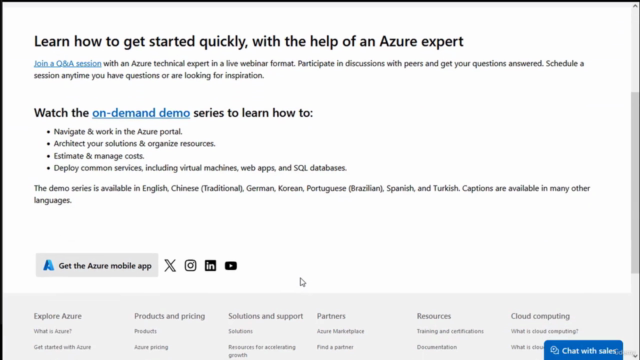The height and width of the screenshot is (360, 640).
Task: Follow the Join a Q&A session link
Action: (67, 63)
